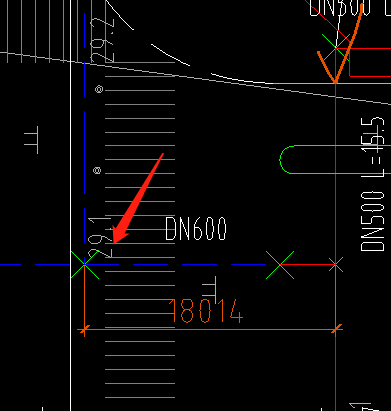Viewport: 391px width, 411px height.
Task: Click the orange 18014 dimension text
Action: click(206, 311)
